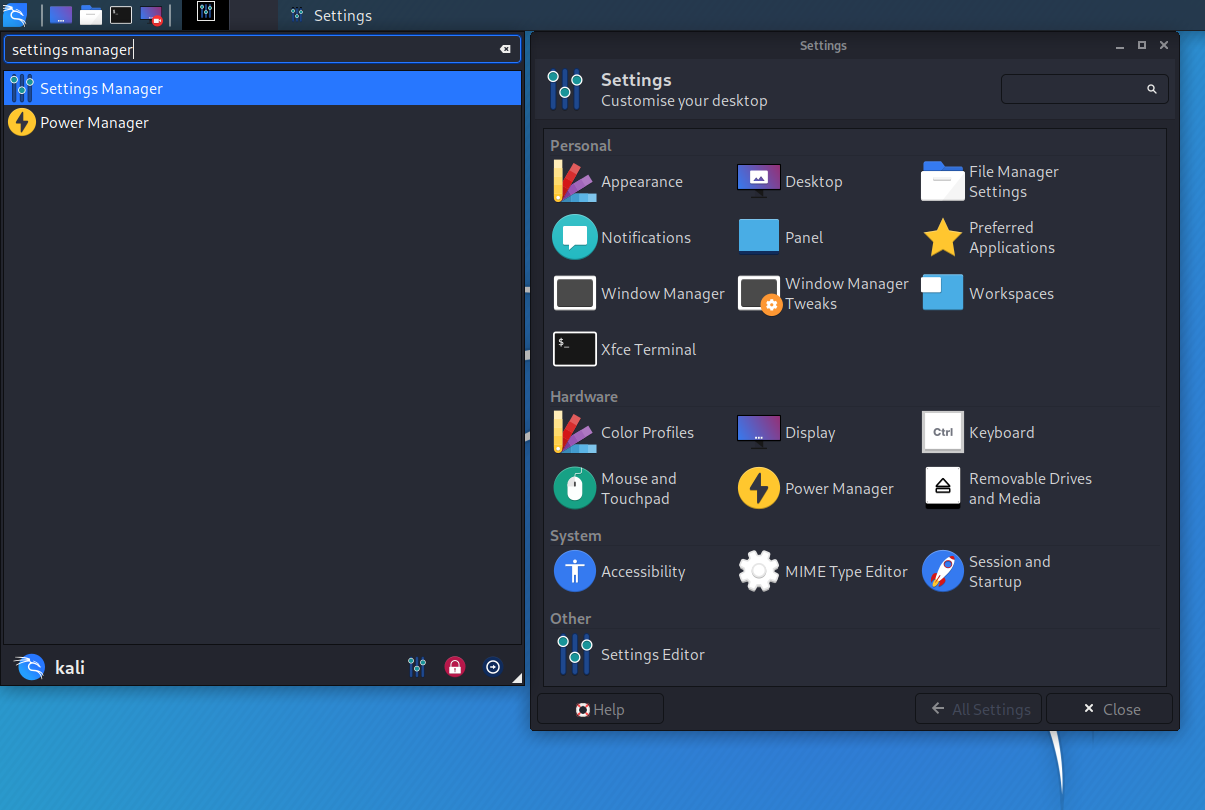Click the Close button in Settings
This screenshot has height=810, width=1205.
coord(1109,708)
